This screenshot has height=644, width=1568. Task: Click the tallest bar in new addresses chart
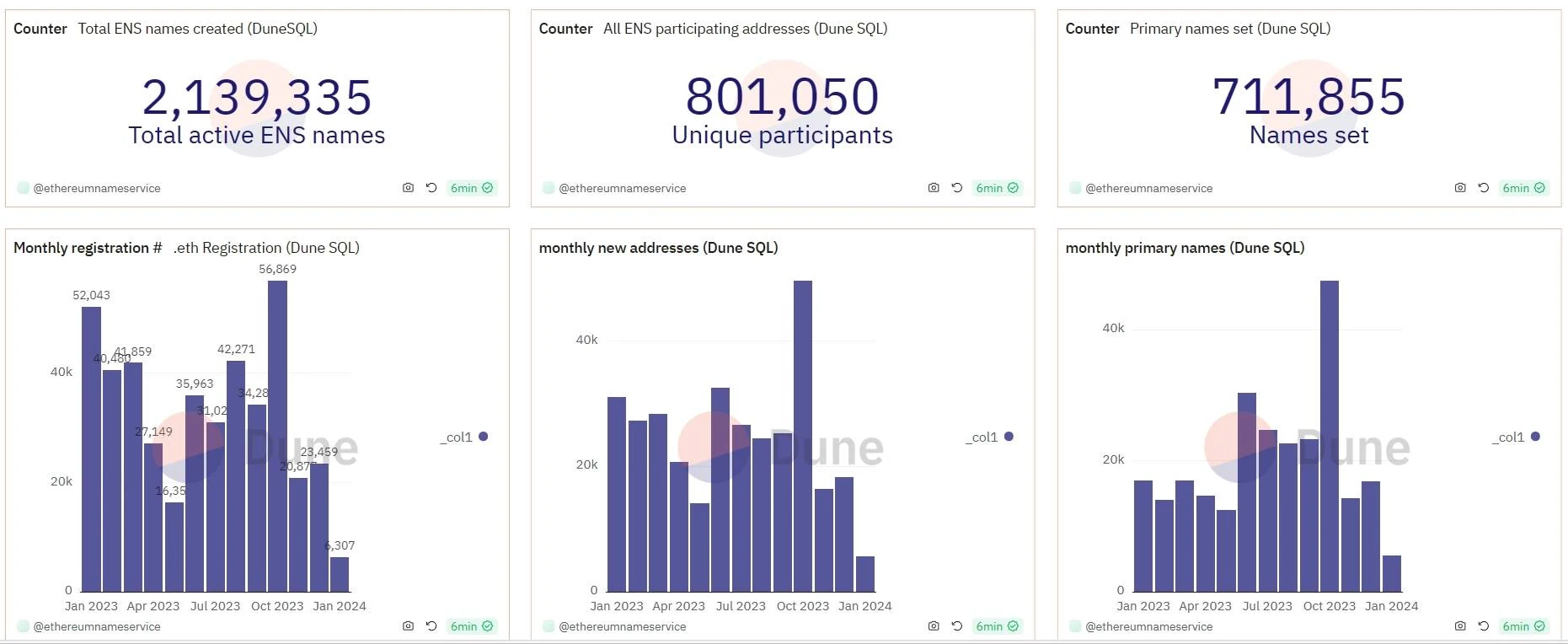[803, 436]
